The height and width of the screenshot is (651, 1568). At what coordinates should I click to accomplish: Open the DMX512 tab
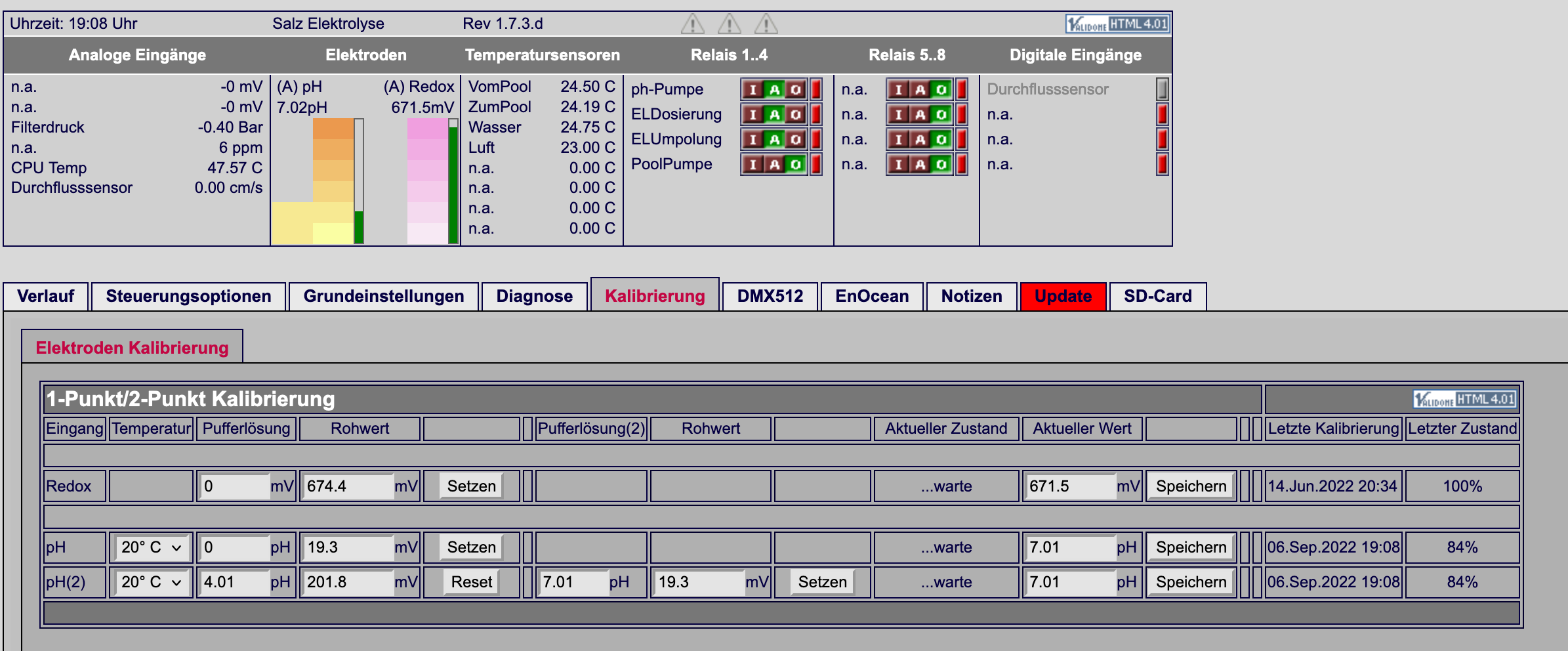tap(770, 297)
